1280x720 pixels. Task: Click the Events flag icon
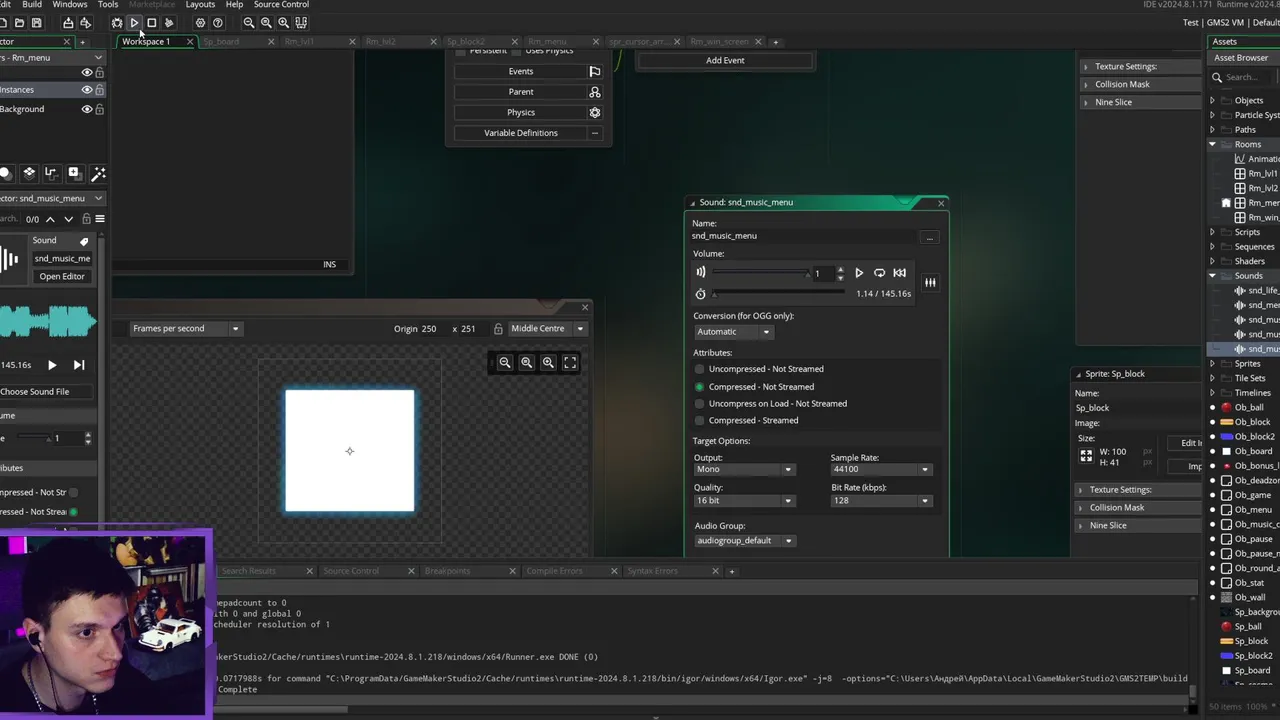(595, 71)
